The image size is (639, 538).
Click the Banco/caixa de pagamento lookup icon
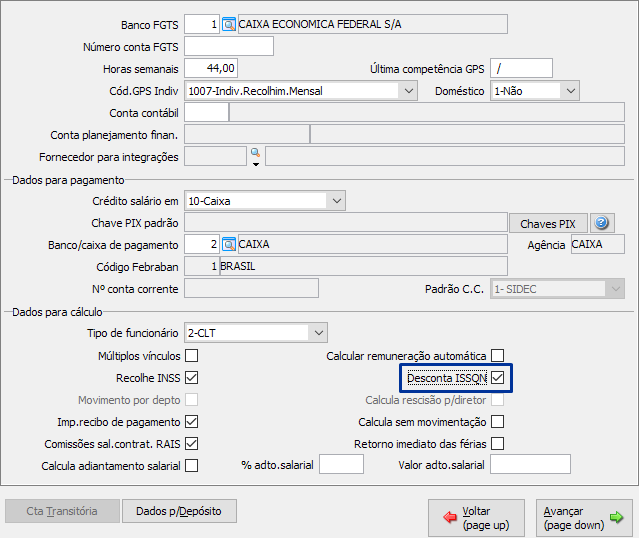(229, 244)
